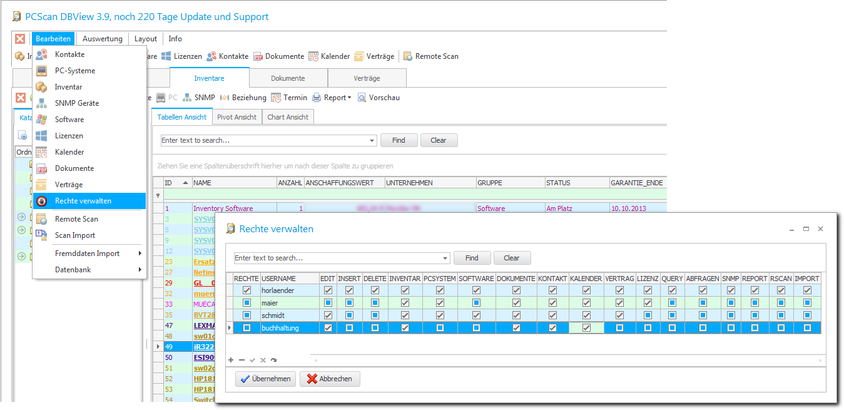Click Clear button in main table view
The image size is (844, 410).
pos(439,140)
